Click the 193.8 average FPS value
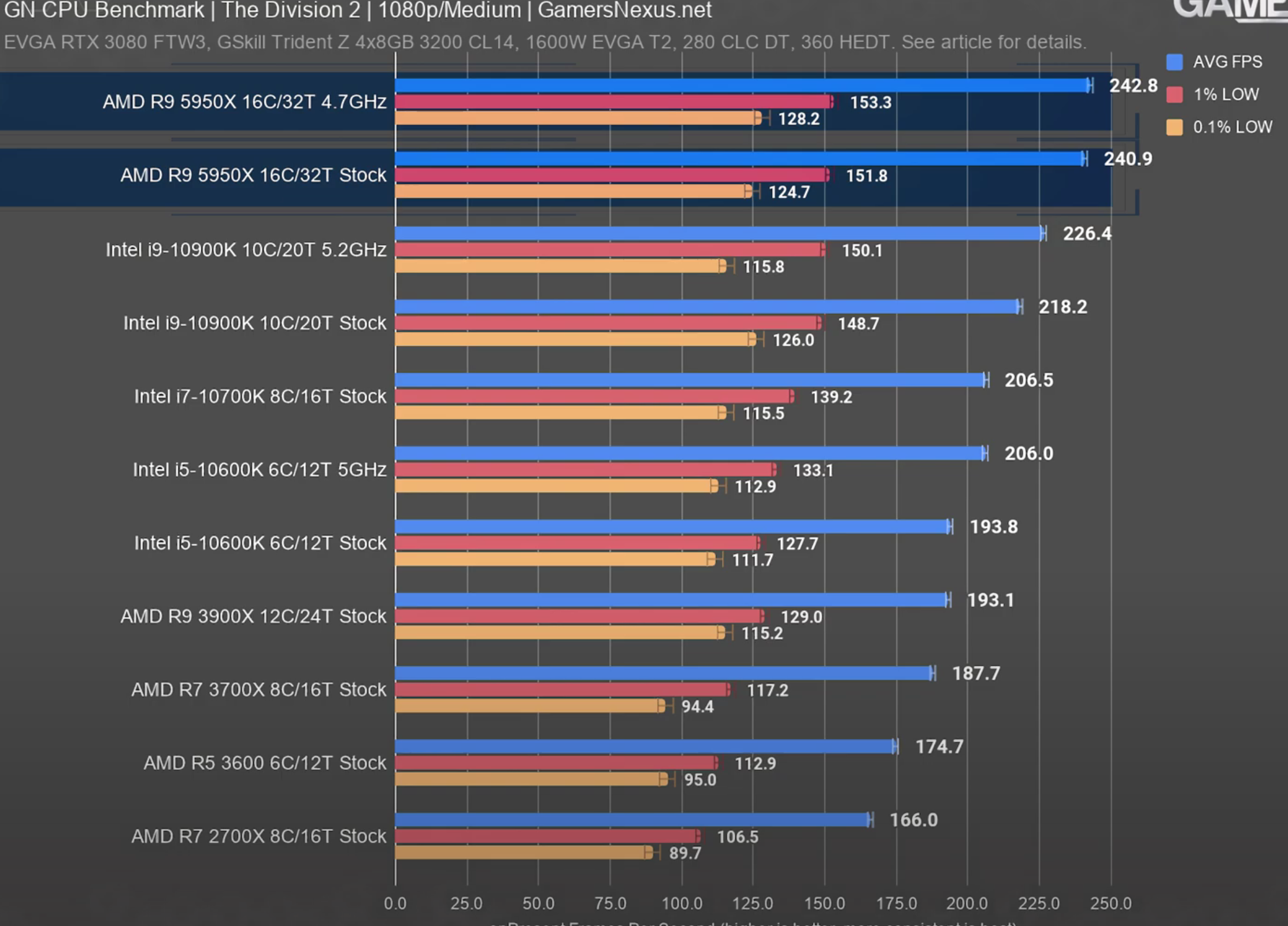Image resolution: width=1288 pixels, height=926 pixels. point(994,527)
